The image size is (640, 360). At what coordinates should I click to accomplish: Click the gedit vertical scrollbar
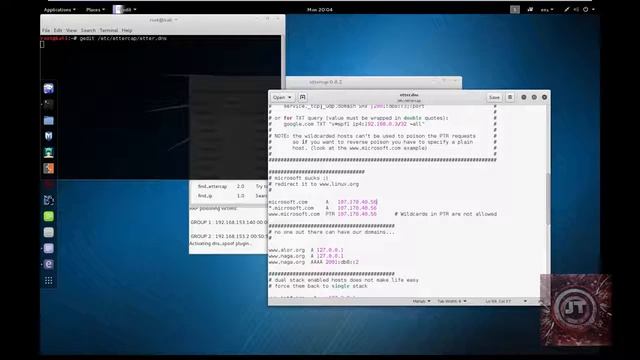coord(548,198)
